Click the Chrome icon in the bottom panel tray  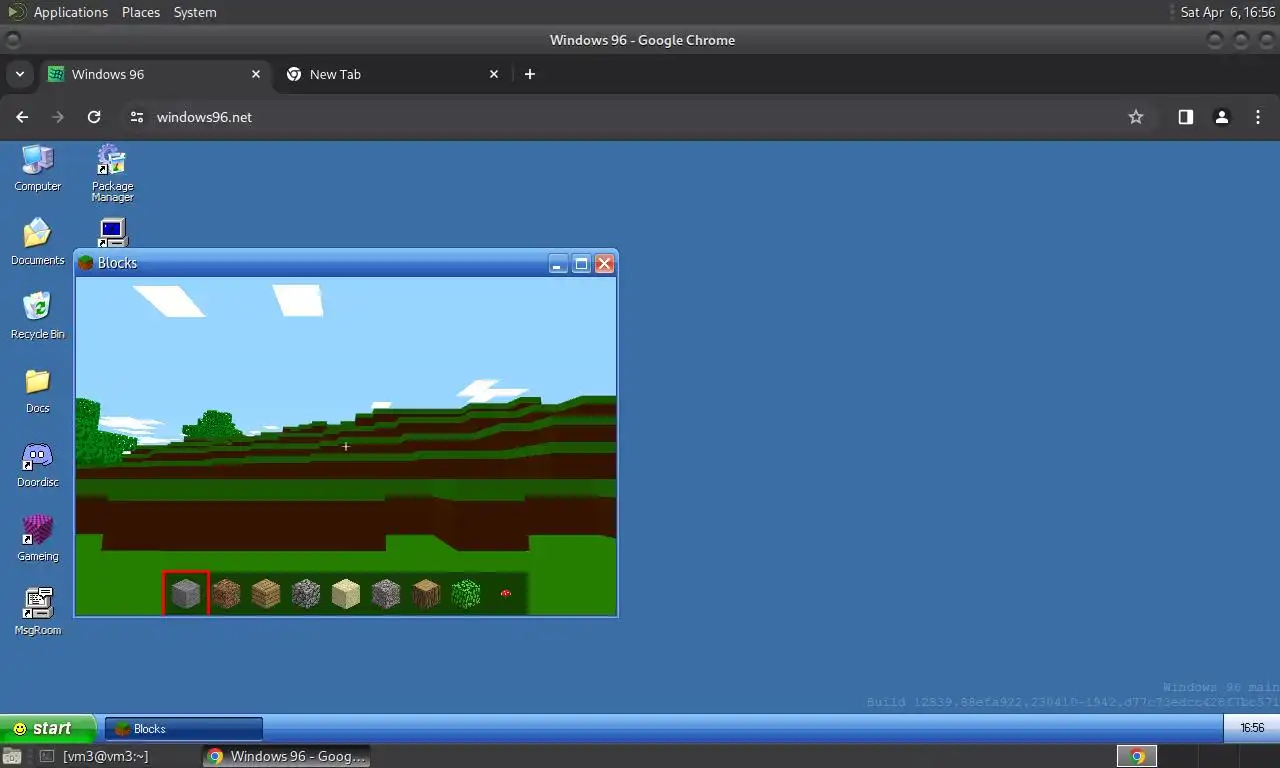coord(1137,756)
